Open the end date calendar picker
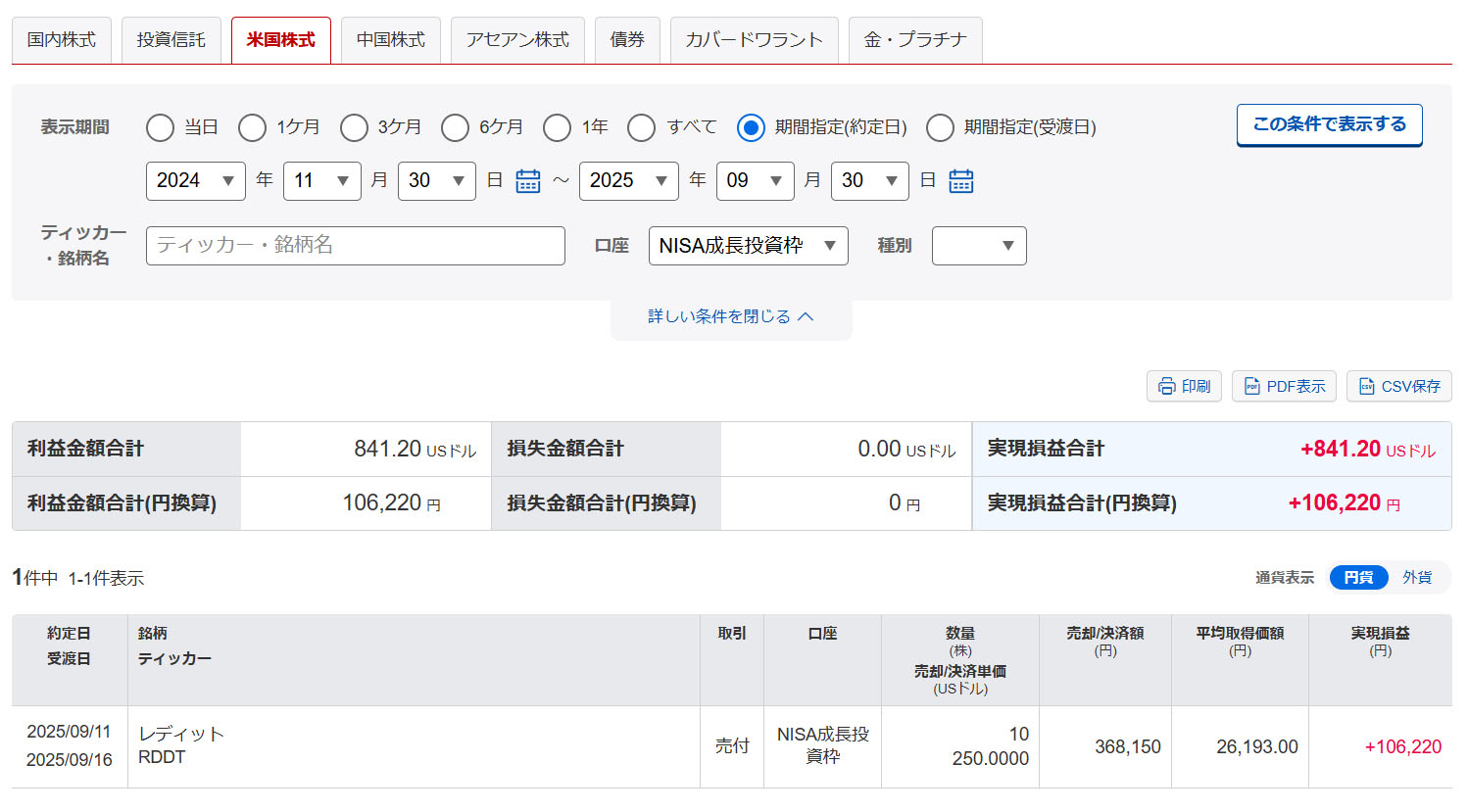The height and width of the screenshot is (812, 1468). click(x=960, y=181)
